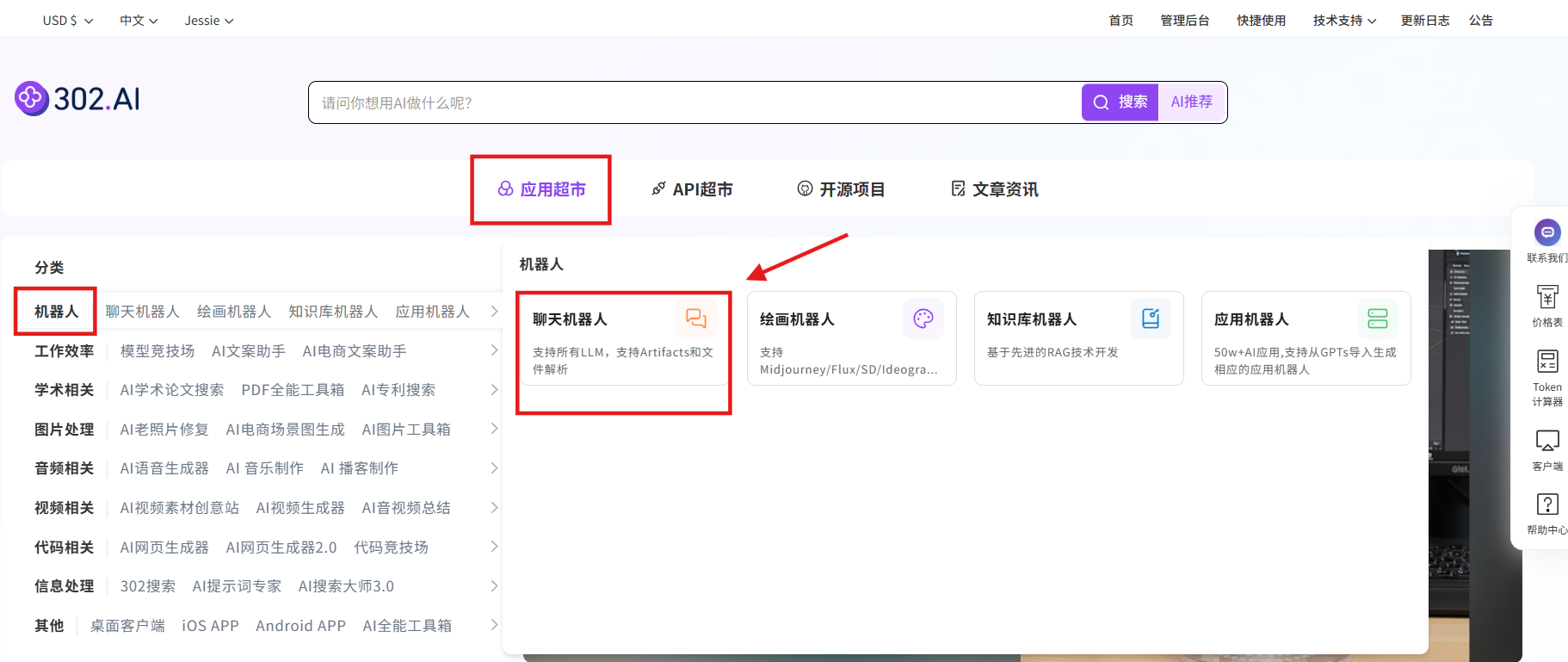
Task: Open the AI老照片修复 link
Action: click(164, 430)
